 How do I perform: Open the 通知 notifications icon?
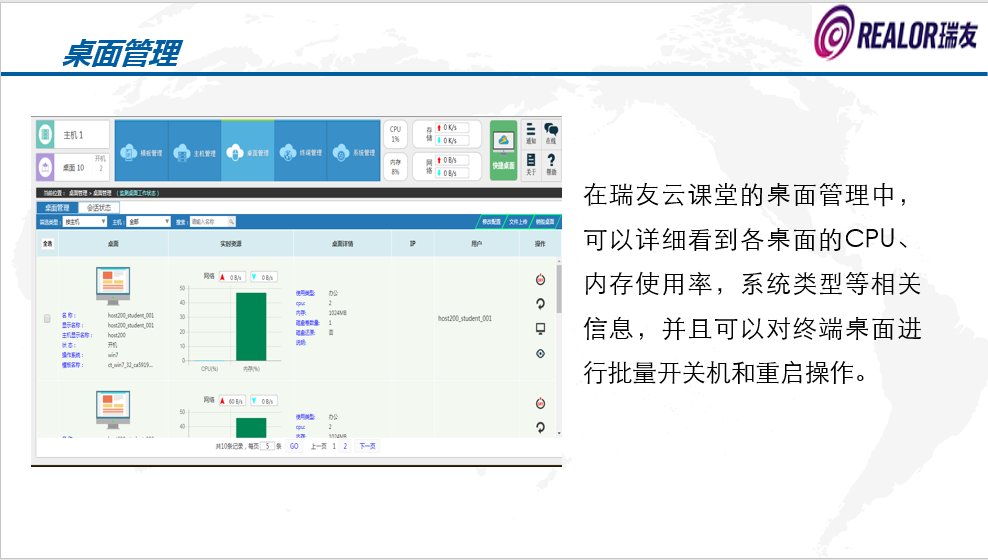pos(531,135)
